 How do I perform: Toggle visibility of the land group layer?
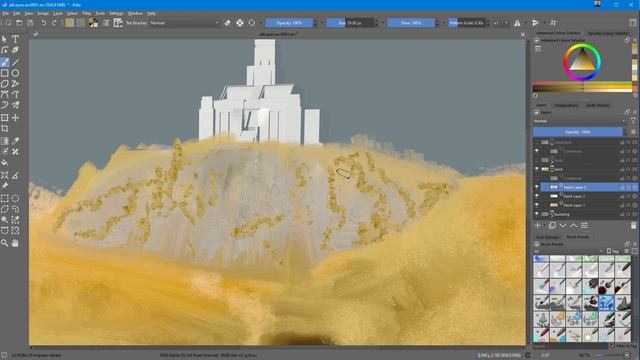pos(537,169)
